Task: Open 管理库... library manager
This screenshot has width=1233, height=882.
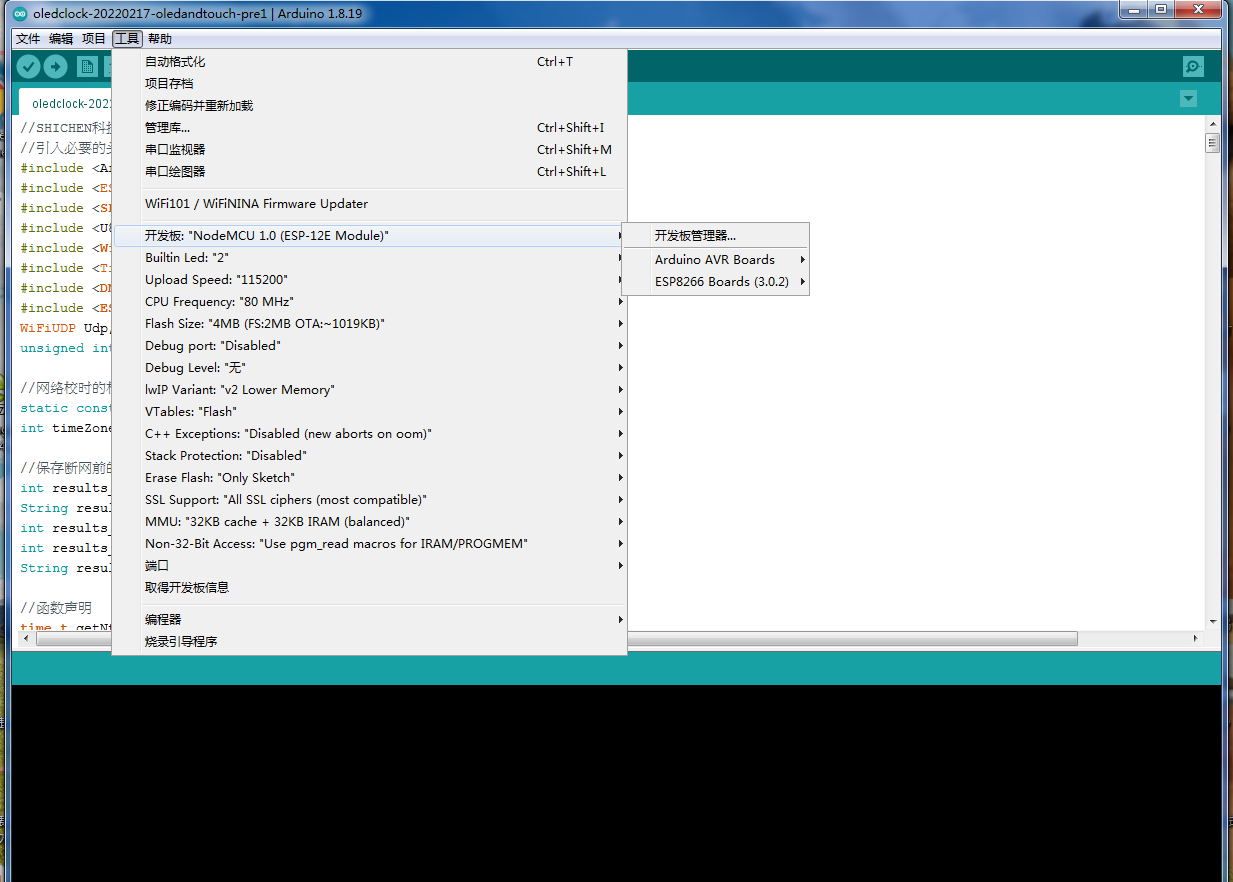Action: pyautogui.click(x=369, y=128)
